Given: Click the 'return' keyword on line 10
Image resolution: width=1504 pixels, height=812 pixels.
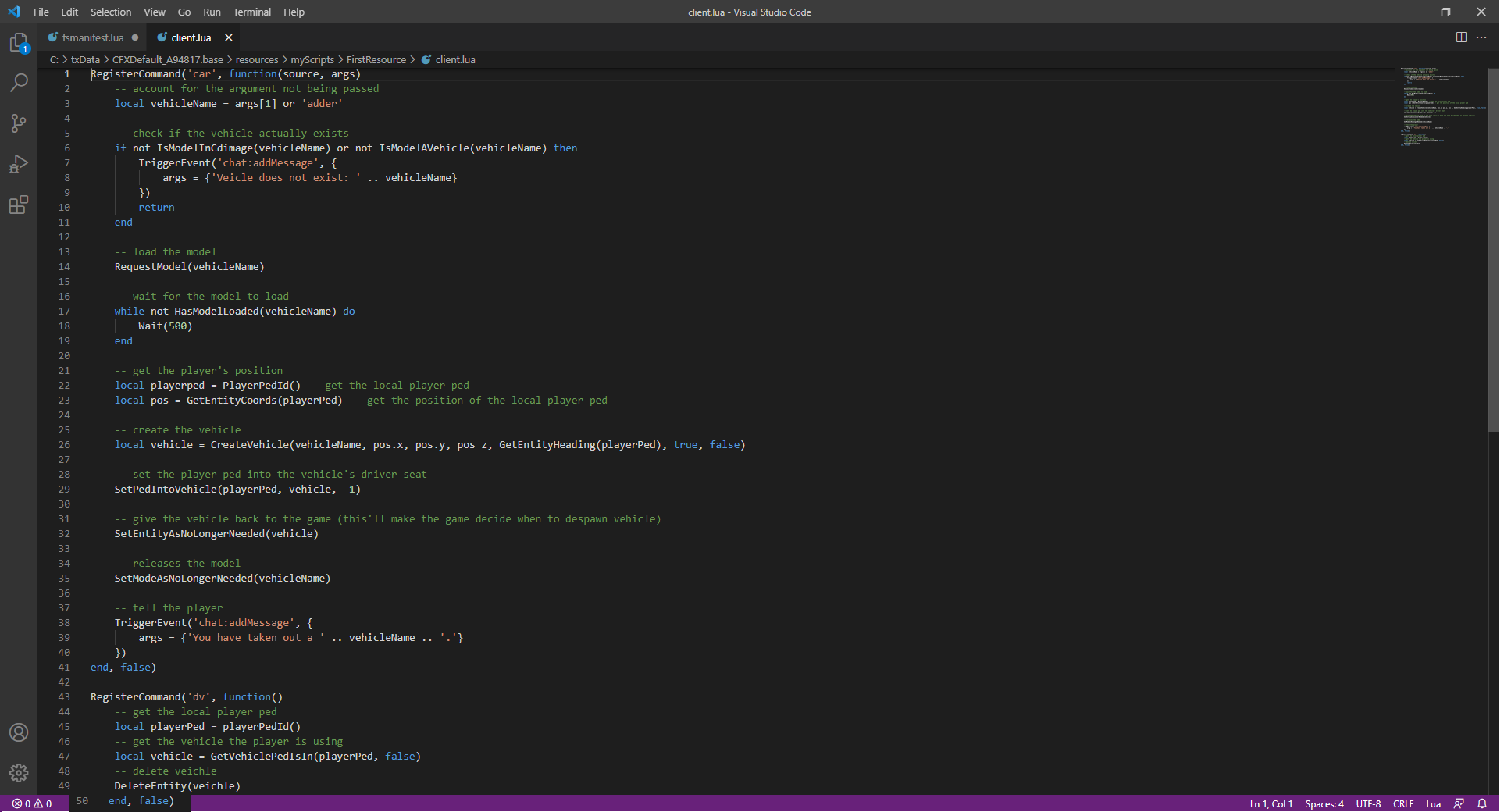Looking at the screenshot, I should (156, 207).
